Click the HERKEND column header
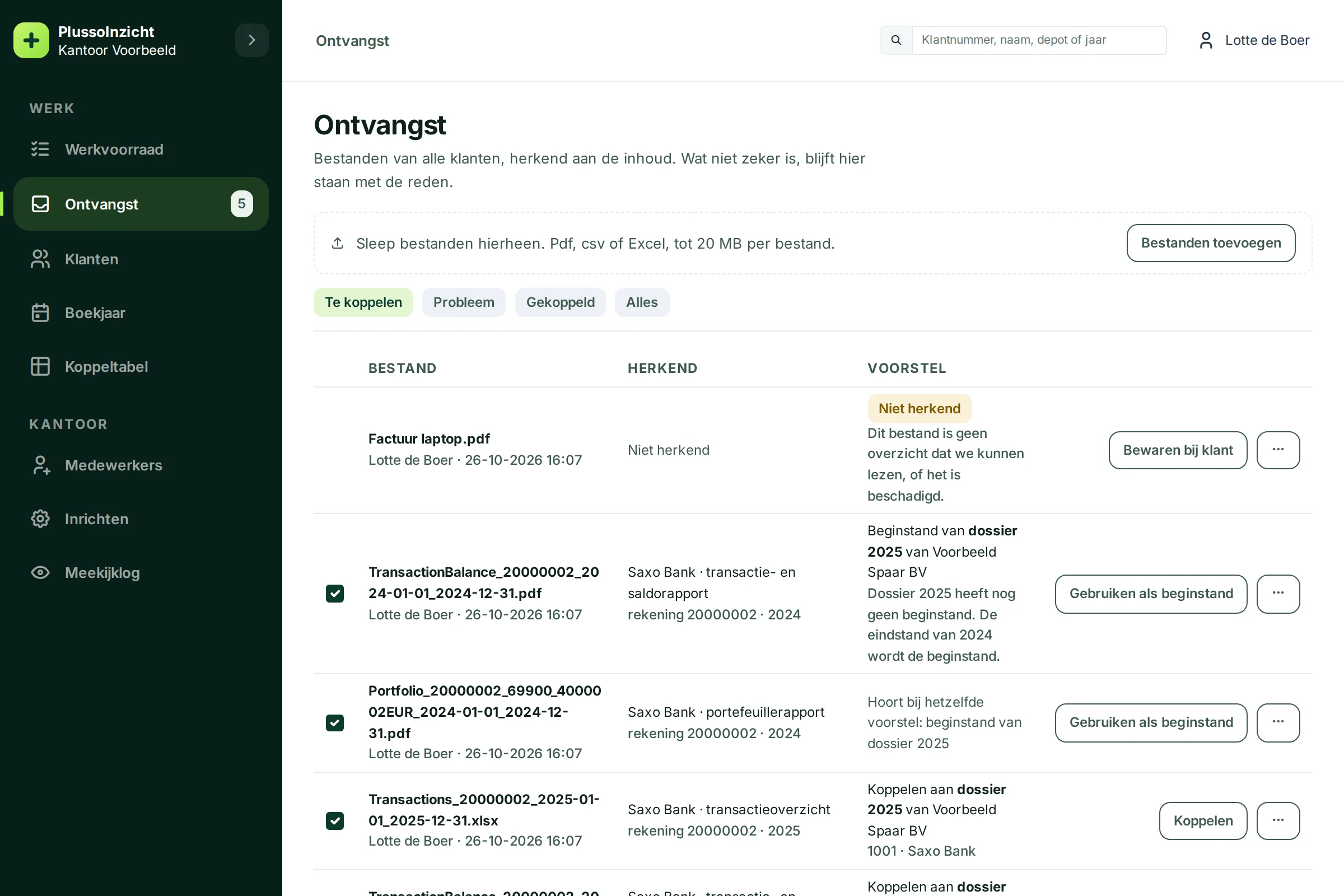This screenshot has width=1344, height=896. pos(662,368)
